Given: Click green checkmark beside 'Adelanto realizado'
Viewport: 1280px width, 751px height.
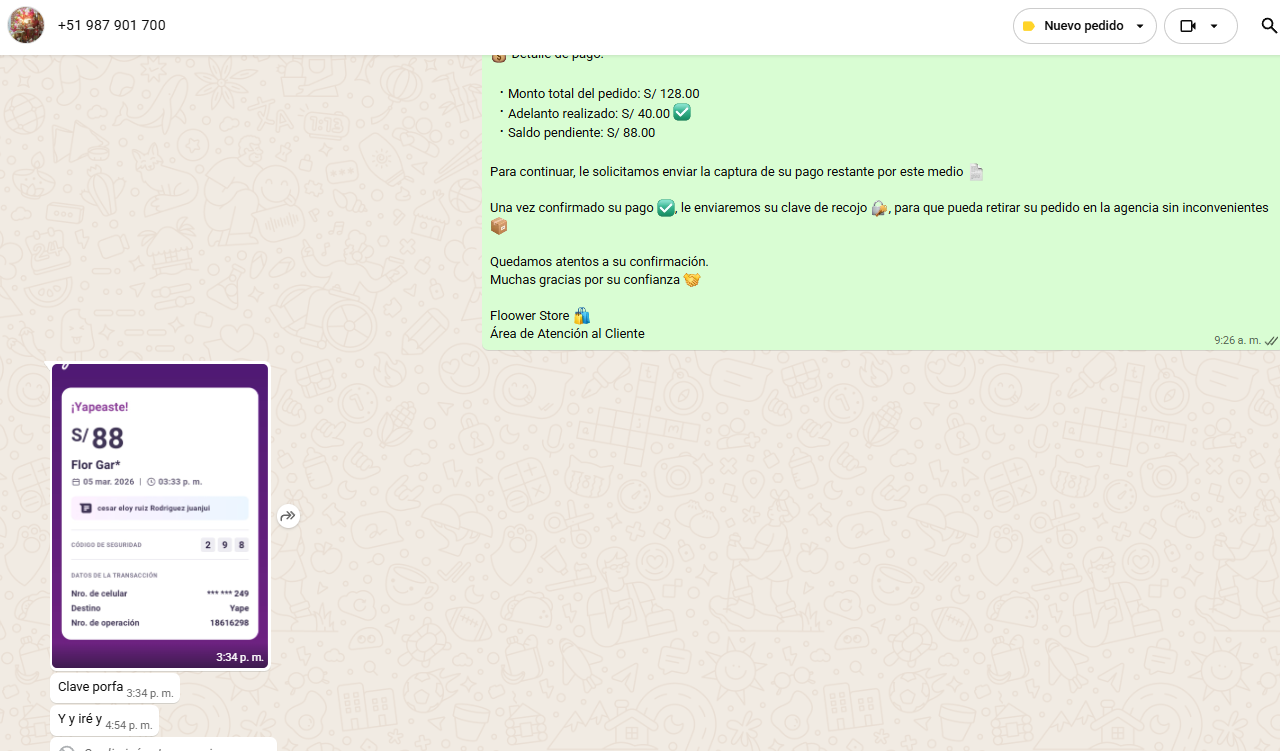Looking at the screenshot, I should pyautogui.click(x=682, y=113).
